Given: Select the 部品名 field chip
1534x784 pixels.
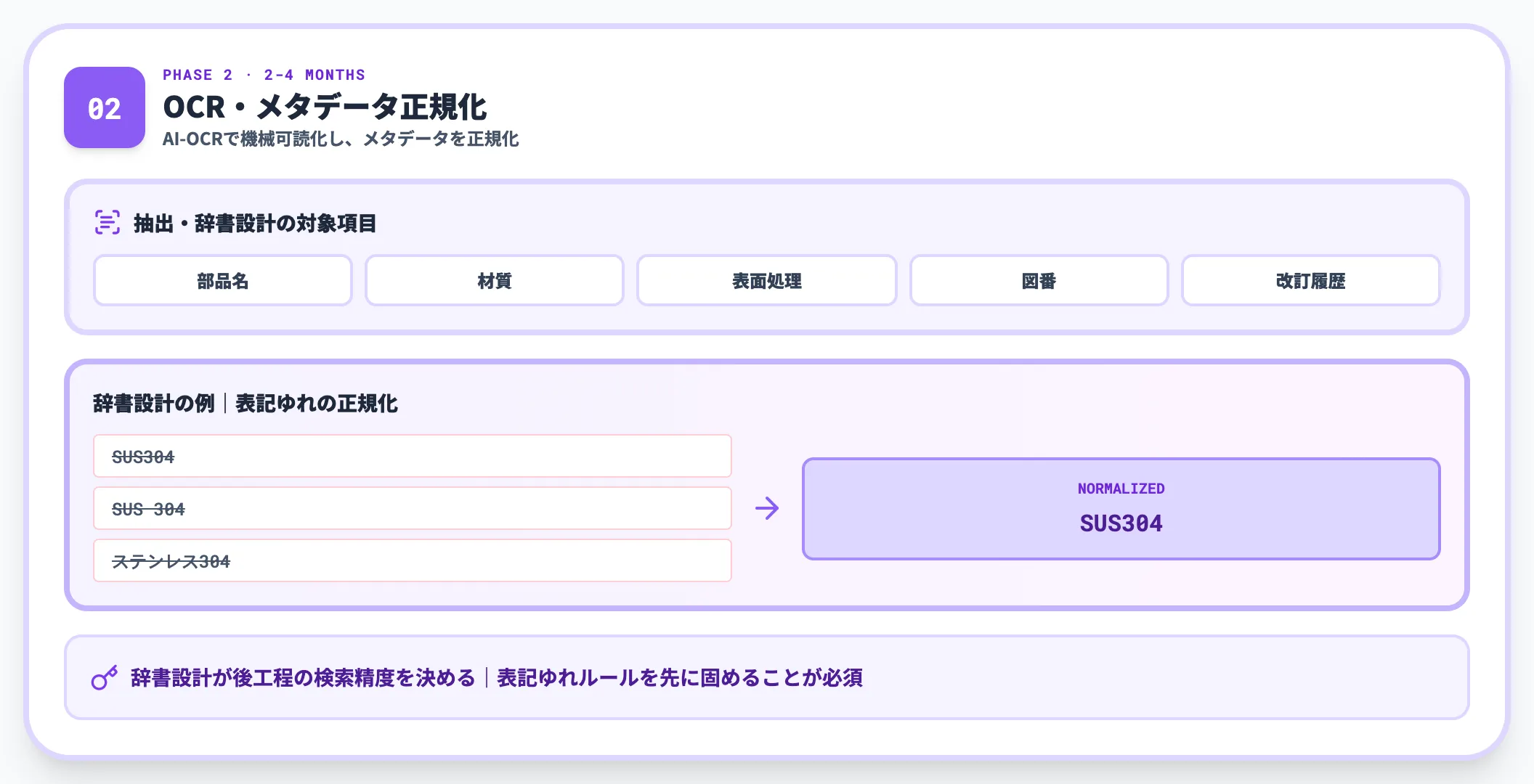Looking at the screenshot, I should coord(222,281).
